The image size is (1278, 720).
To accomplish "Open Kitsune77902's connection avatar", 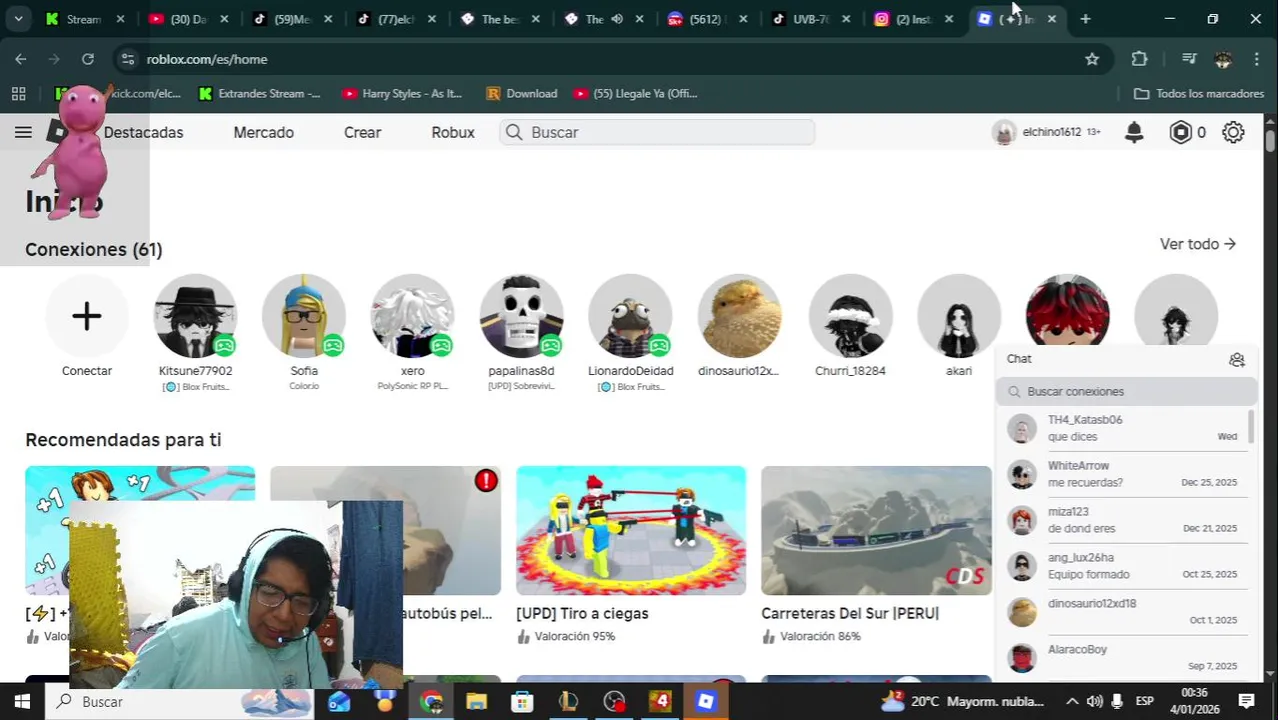I will coord(195,316).
